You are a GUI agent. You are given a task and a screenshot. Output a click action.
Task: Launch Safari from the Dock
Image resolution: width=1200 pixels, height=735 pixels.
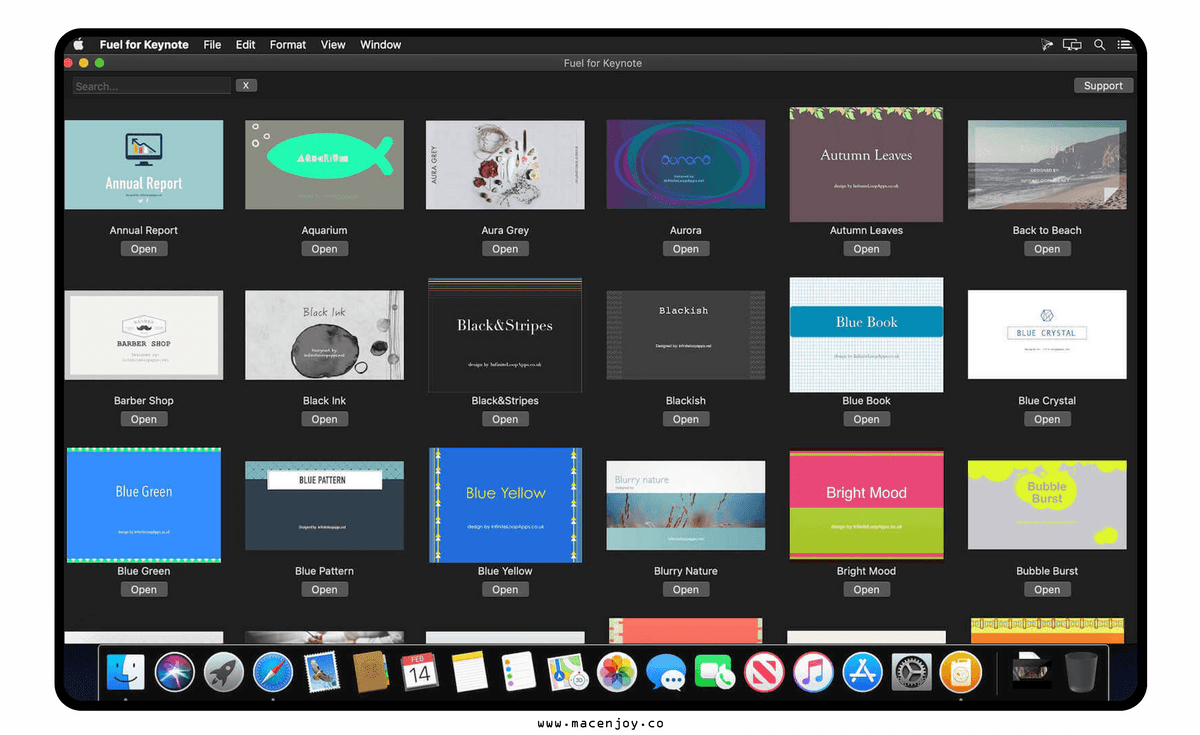272,672
